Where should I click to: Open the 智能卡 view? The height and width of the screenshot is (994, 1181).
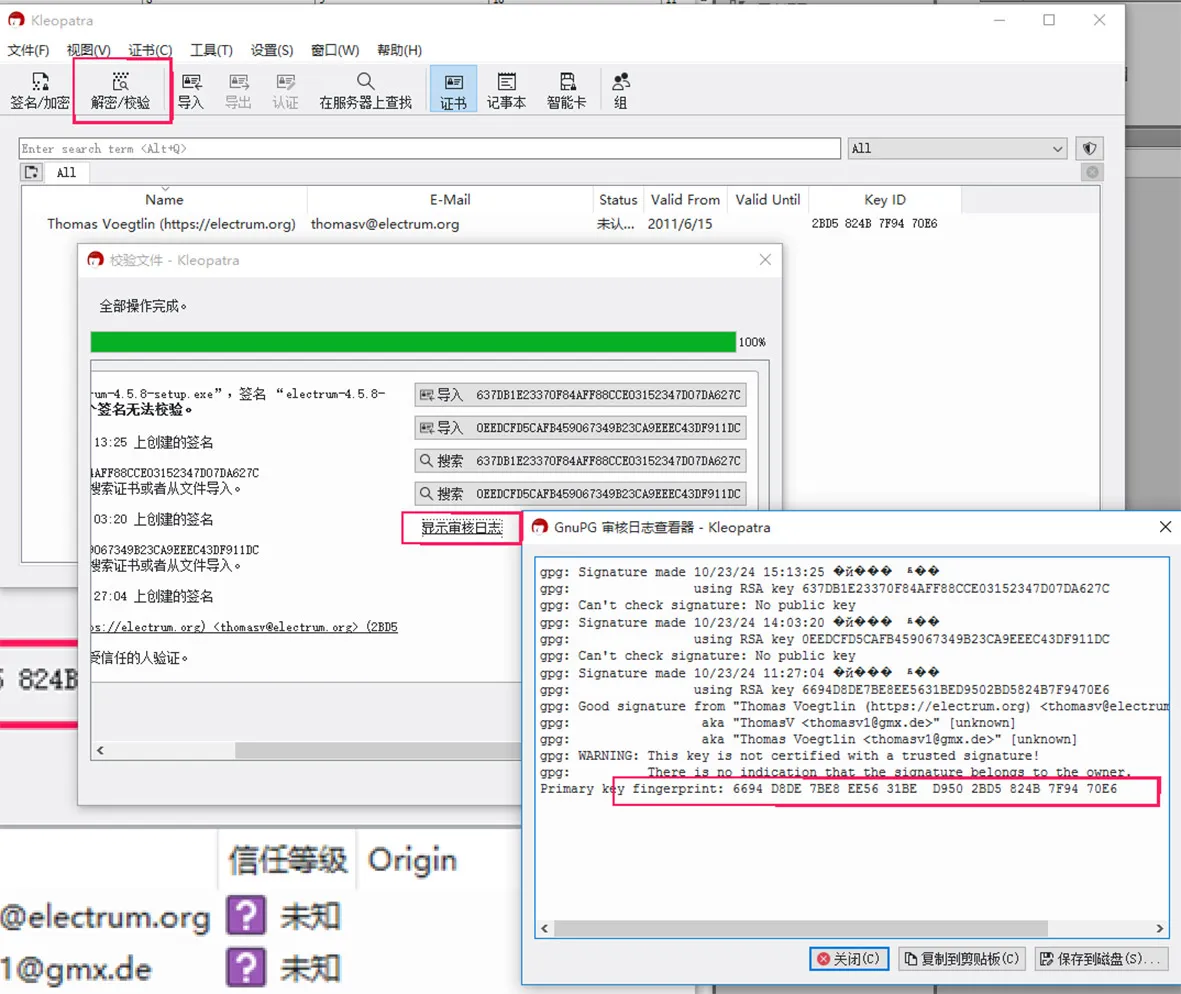tap(566, 91)
